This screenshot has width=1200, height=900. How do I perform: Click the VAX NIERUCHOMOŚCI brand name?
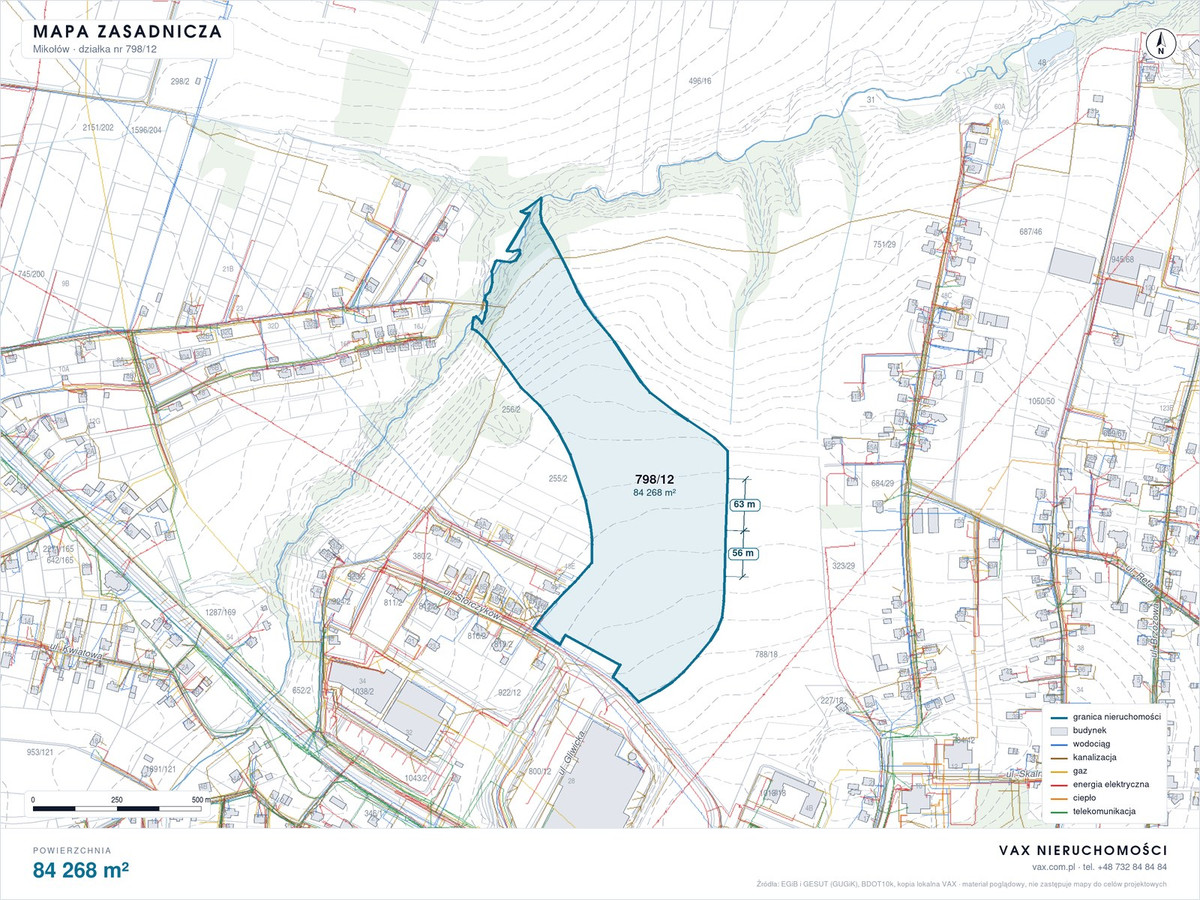(x=1083, y=849)
